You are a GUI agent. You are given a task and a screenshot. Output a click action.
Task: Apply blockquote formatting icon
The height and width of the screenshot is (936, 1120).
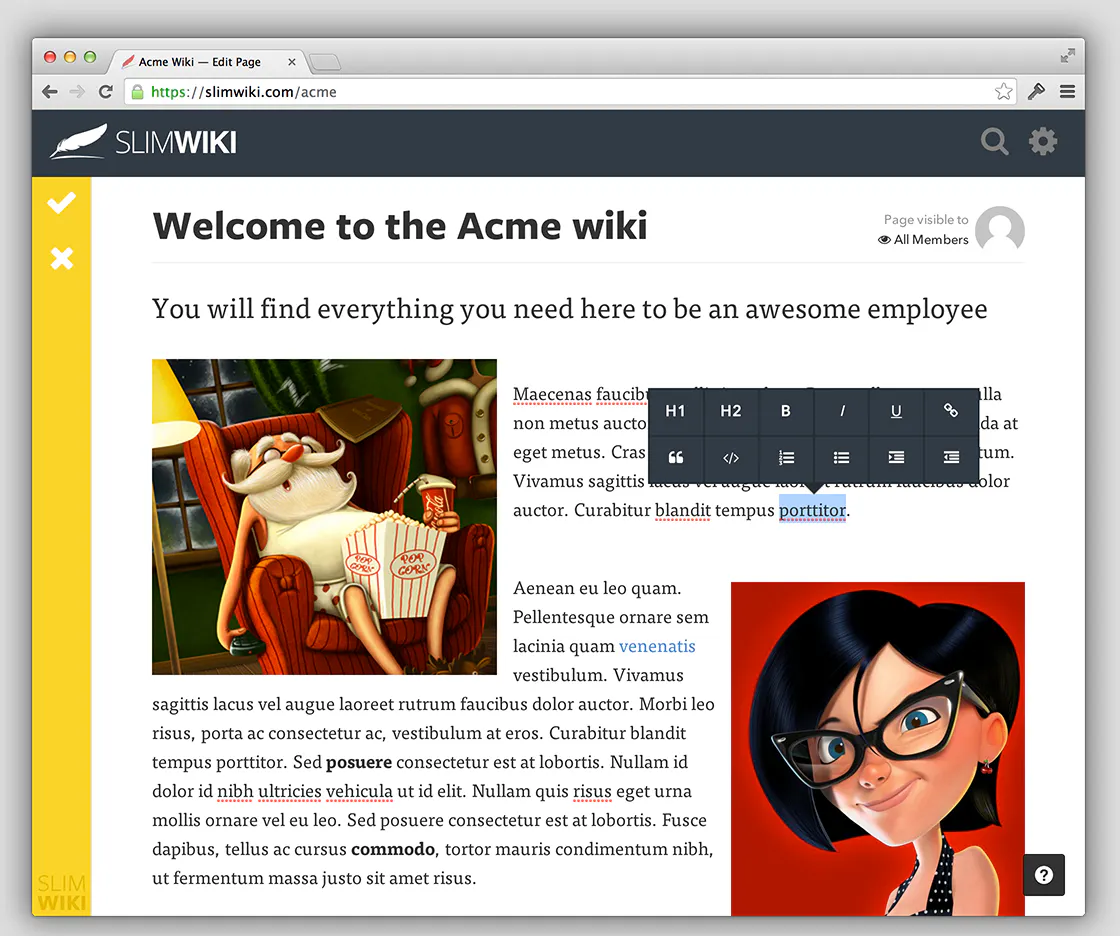pos(675,457)
